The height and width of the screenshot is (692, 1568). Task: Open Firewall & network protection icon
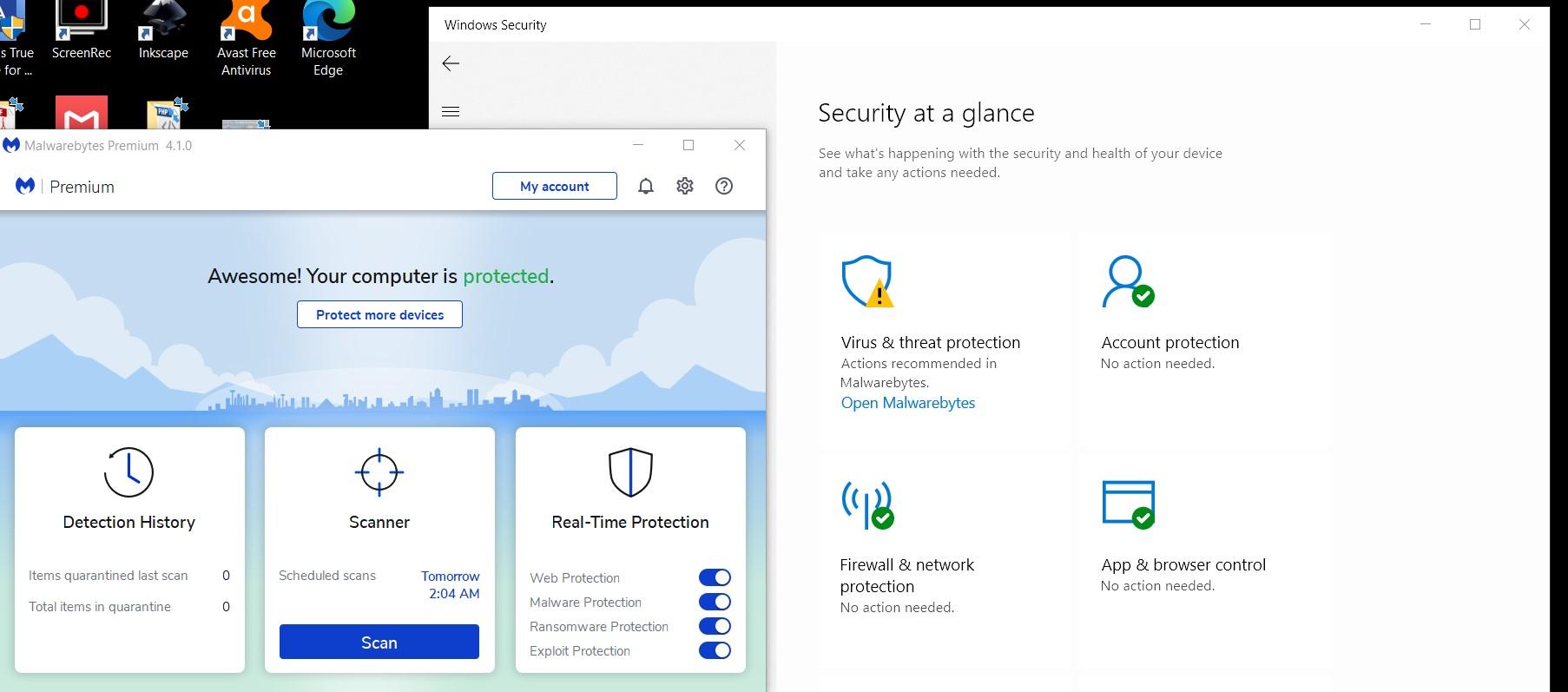867,504
